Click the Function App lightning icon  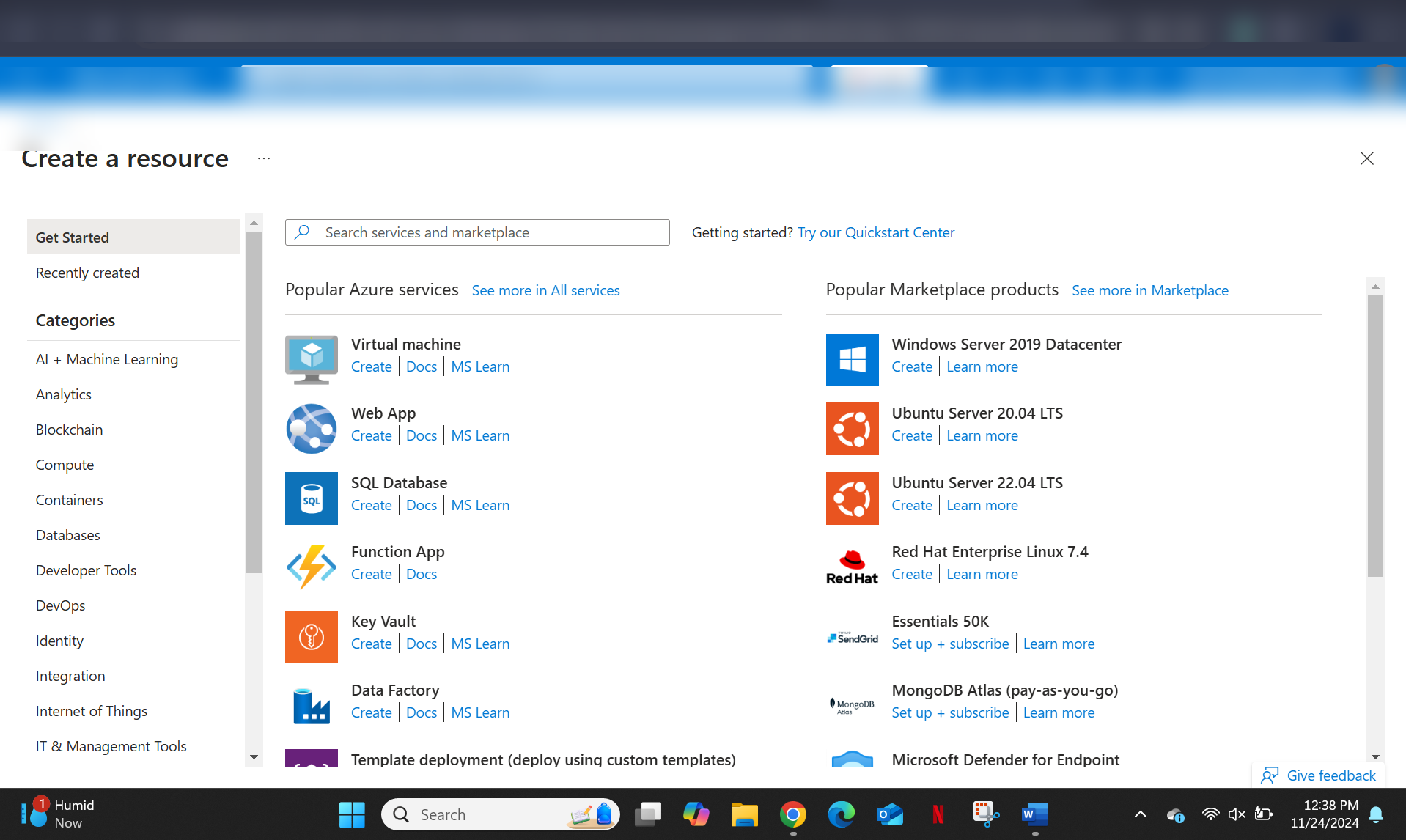312,567
